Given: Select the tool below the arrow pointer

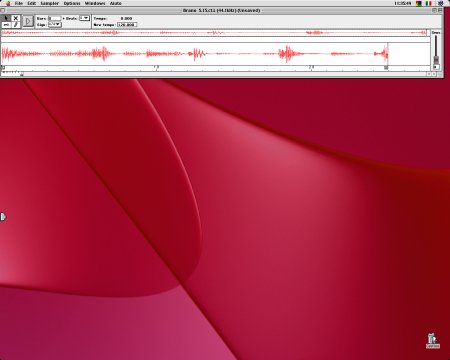Looking at the screenshot, I should pyautogui.click(x=6, y=25).
